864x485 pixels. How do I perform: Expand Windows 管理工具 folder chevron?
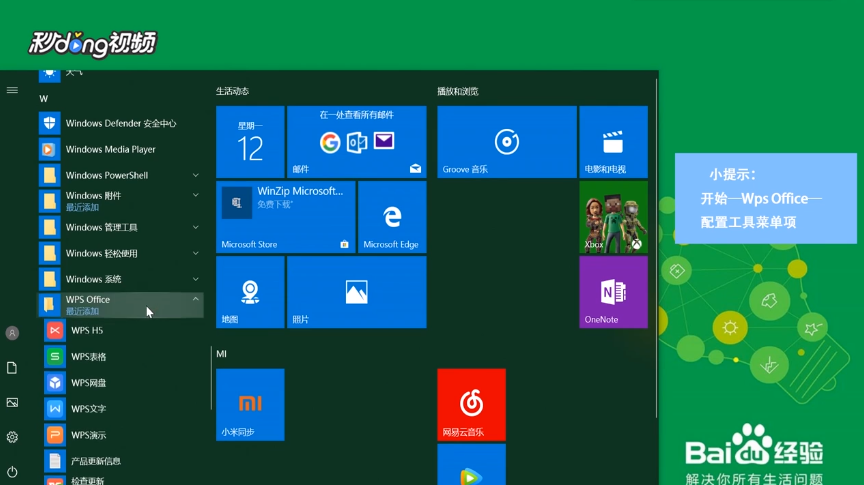click(x=196, y=227)
